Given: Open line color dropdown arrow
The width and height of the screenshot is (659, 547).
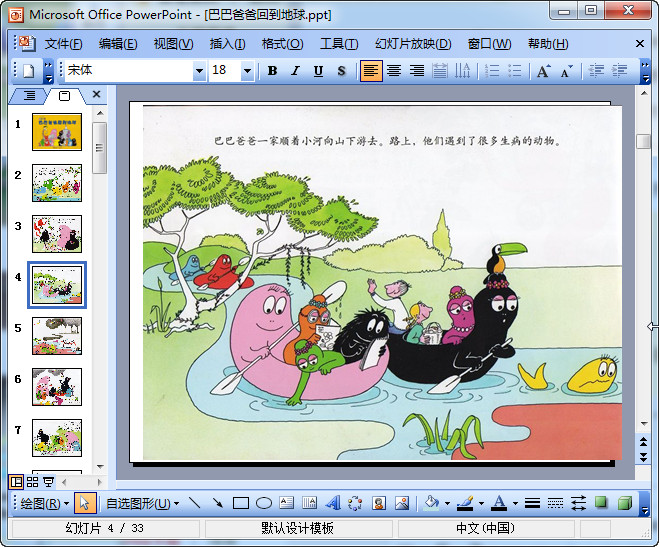Looking at the screenshot, I should (x=481, y=503).
